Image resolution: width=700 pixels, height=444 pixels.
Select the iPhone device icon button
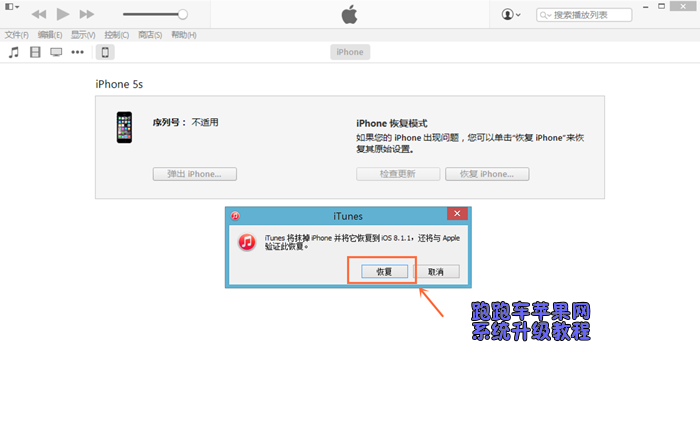coord(105,52)
